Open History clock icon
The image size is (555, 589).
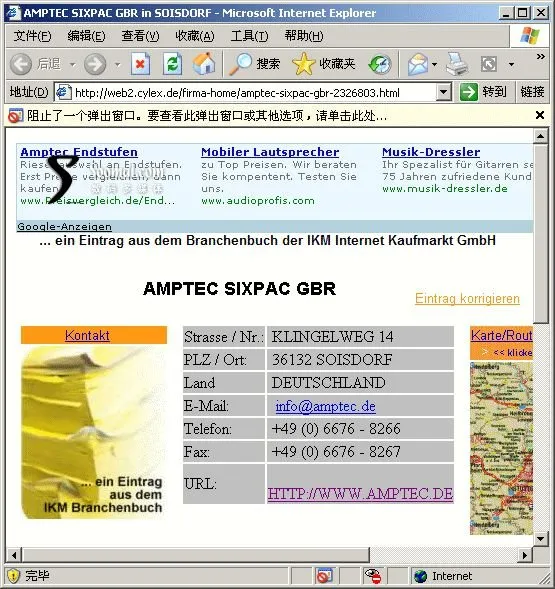tap(380, 64)
